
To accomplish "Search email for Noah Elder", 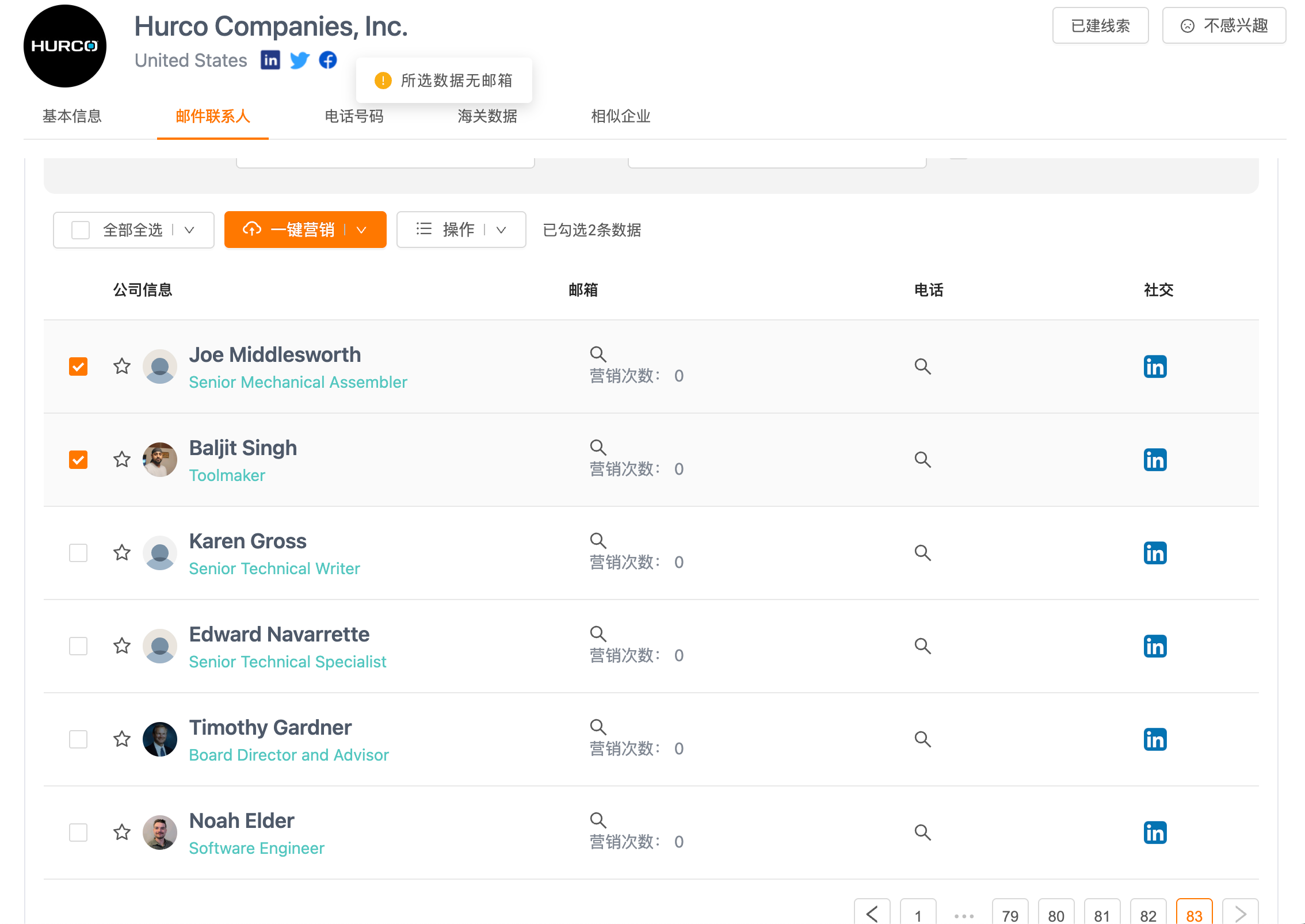I will pos(598,820).
